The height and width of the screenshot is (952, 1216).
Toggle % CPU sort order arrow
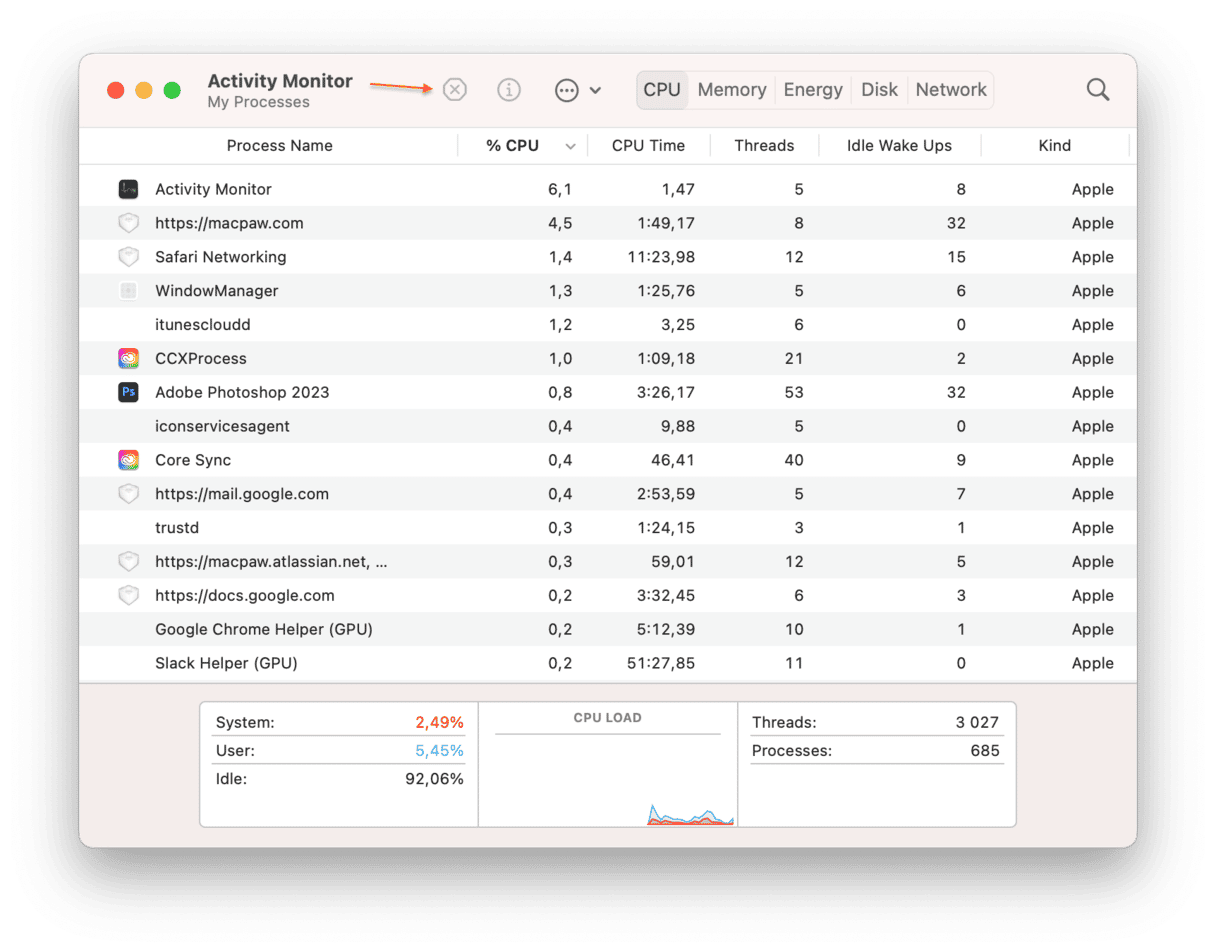(x=571, y=146)
